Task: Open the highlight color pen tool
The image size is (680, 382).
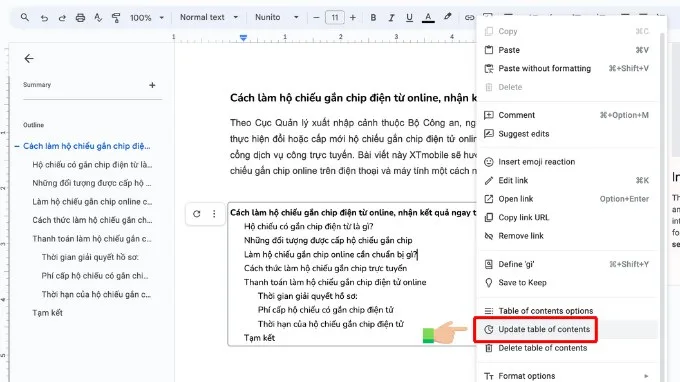Action: 448,17
